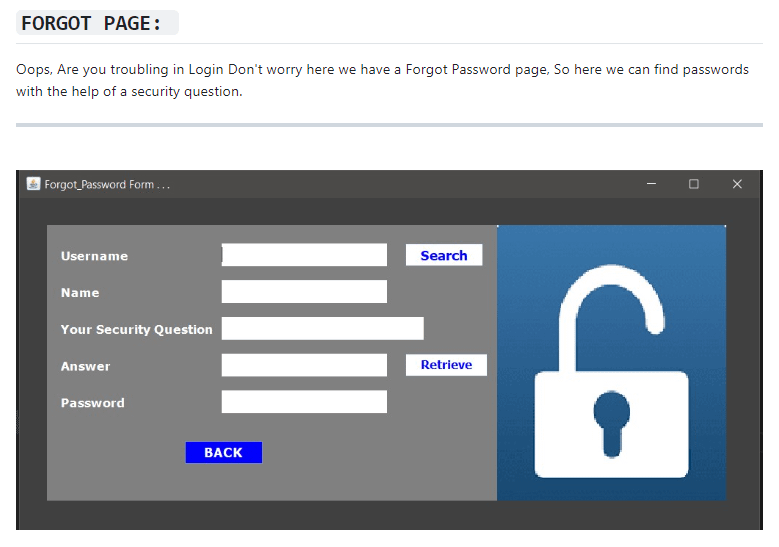The height and width of the screenshot is (547, 779).
Task: Maximize the Forgot_Password Form window
Action: (x=694, y=184)
